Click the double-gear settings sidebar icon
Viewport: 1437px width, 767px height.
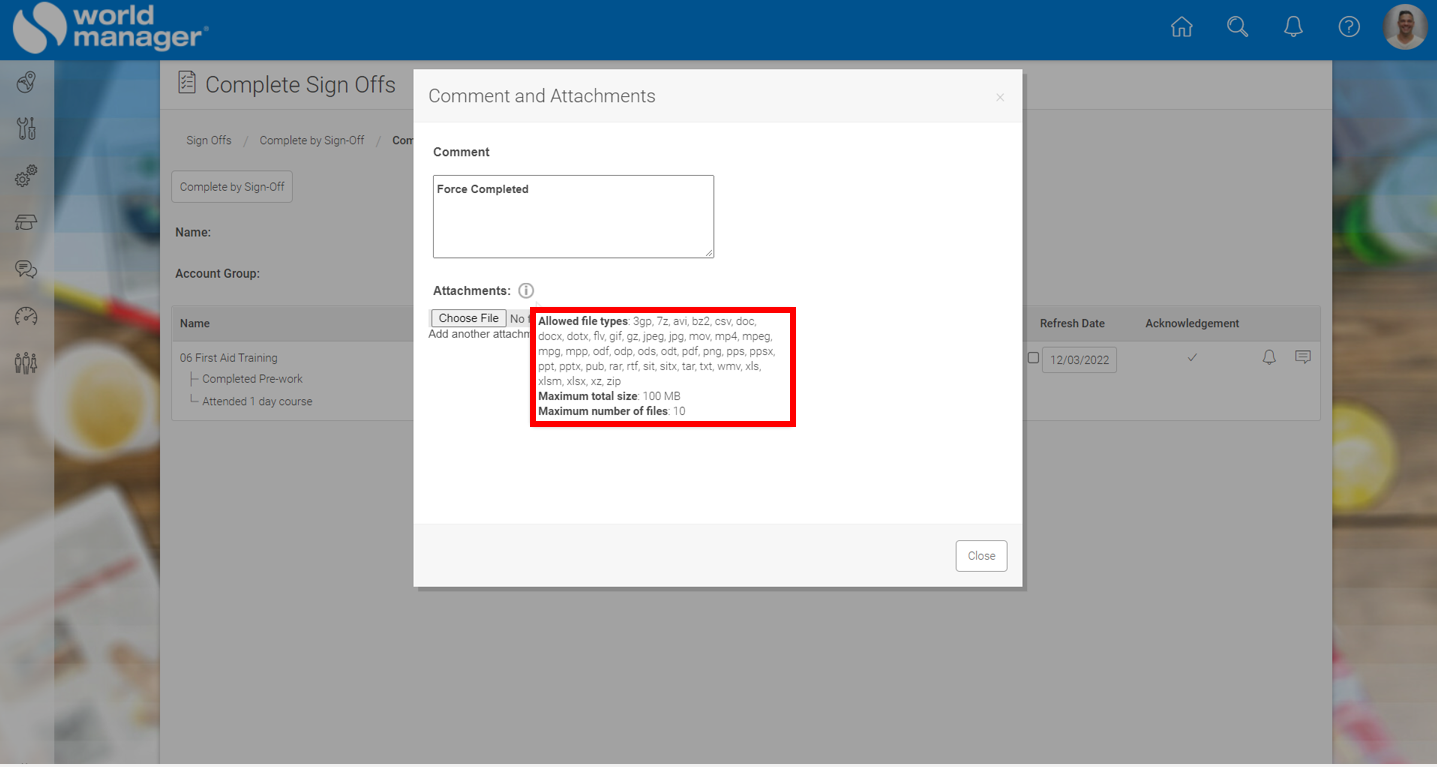tap(26, 176)
